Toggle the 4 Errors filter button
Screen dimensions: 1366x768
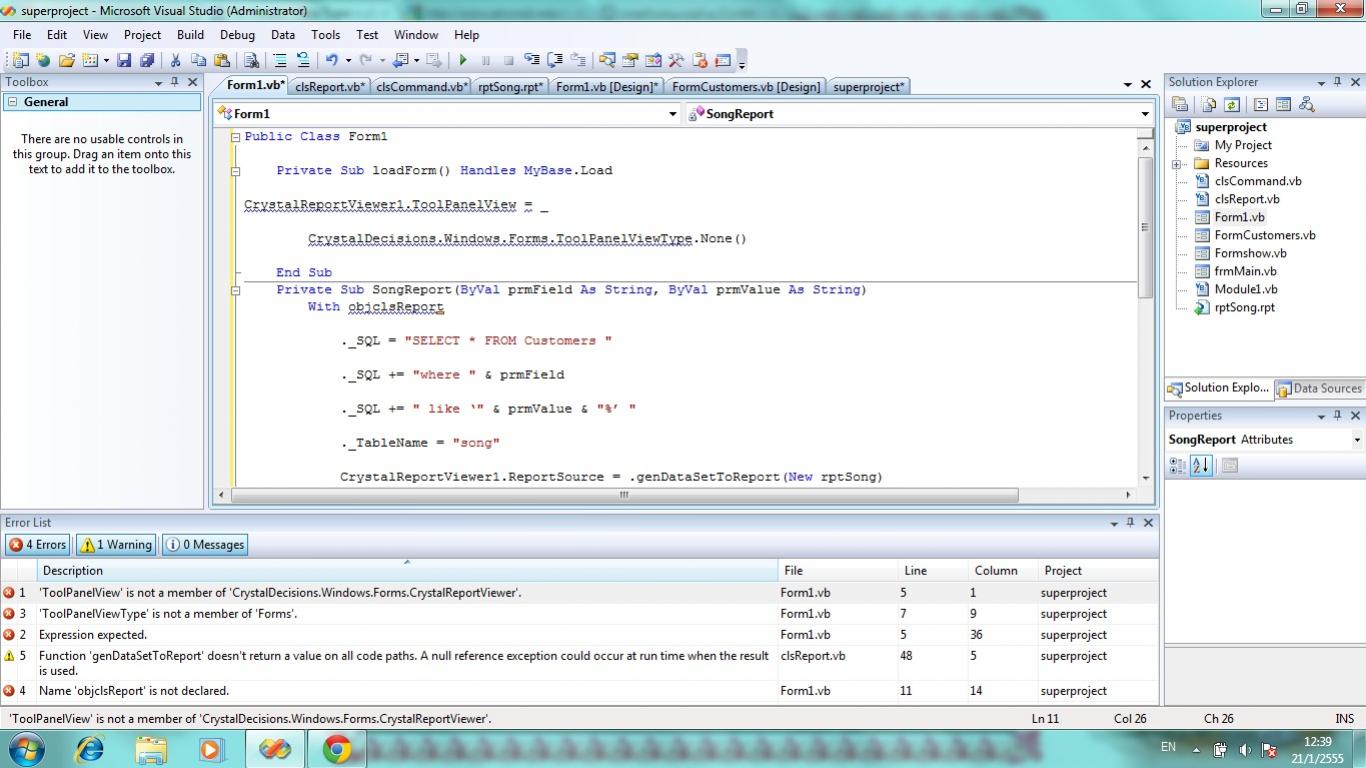pyautogui.click(x=37, y=545)
